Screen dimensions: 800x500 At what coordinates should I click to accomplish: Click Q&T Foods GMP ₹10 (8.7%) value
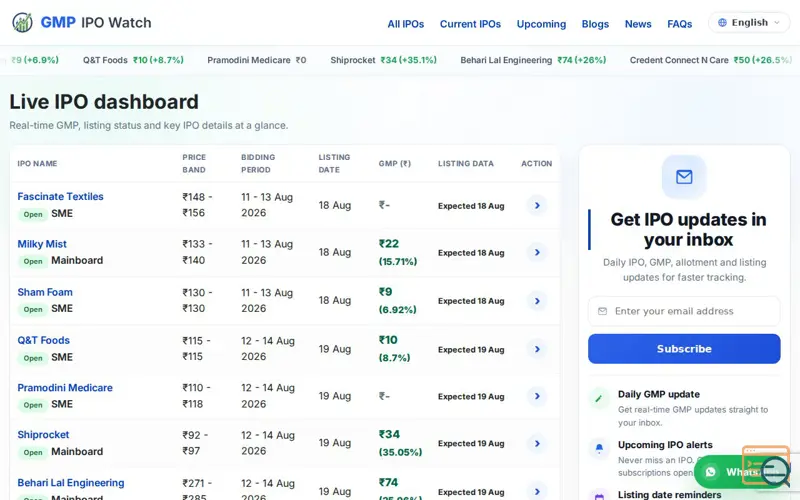point(394,348)
